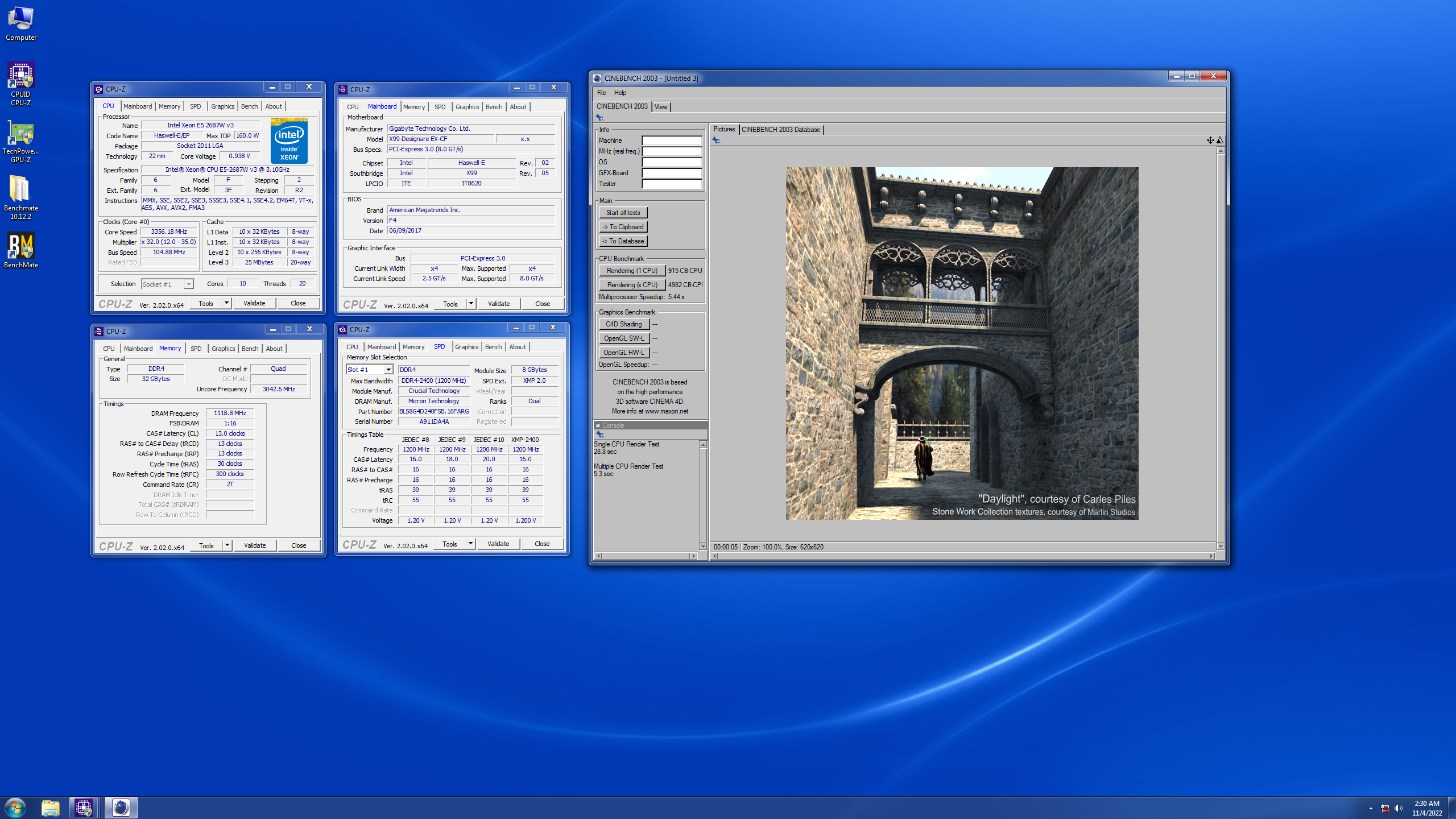Select About tab in CPU-Z SPD window
1456x819 pixels.
518,347
